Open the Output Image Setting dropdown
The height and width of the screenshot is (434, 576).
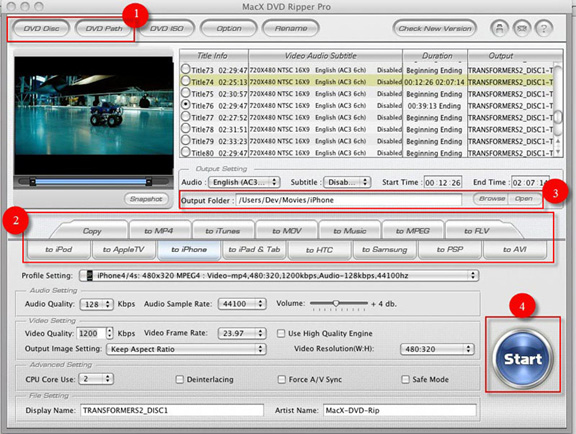pyautogui.click(x=186, y=349)
